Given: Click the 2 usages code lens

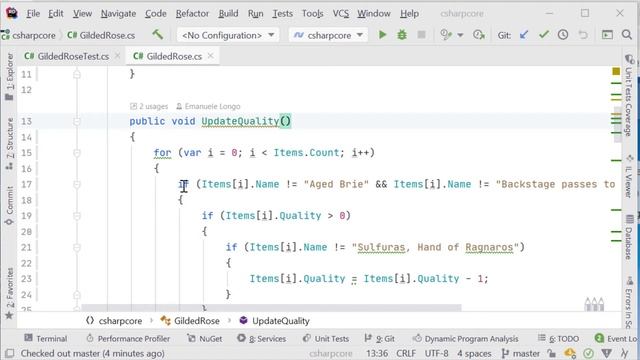Looking at the screenshot, I should click(149, 106).
